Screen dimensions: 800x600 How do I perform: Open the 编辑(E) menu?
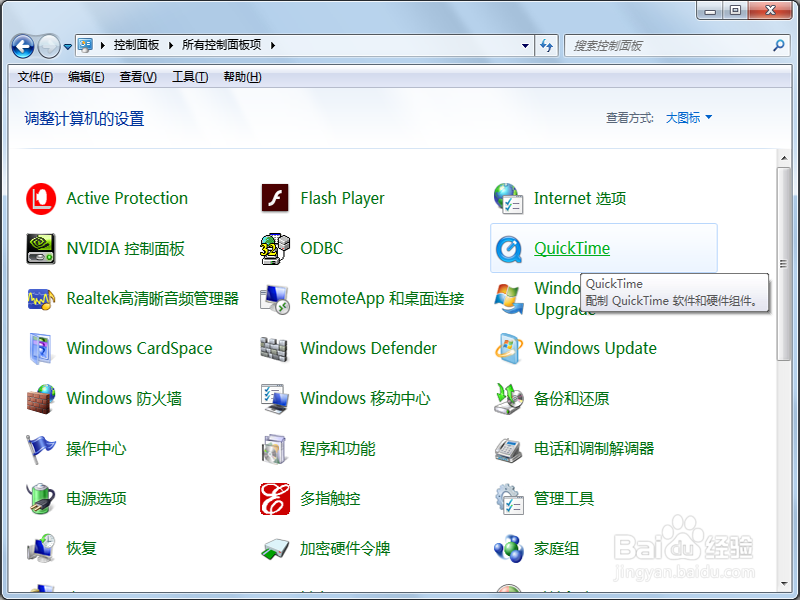tap(86, 77)
